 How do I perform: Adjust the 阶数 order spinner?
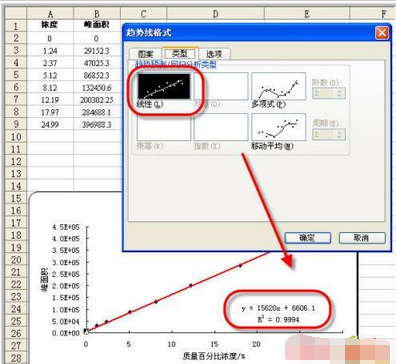[x=329, y=93]
